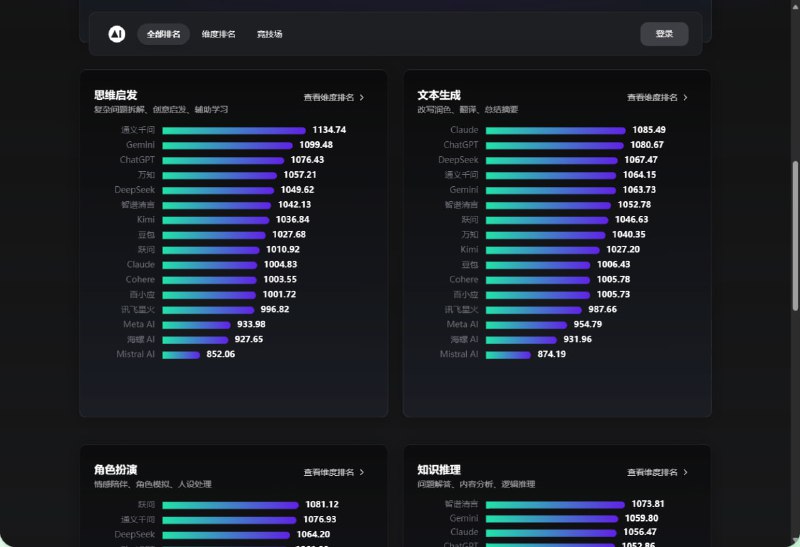Switch to the 维度排名 tab
Viewport: 800px width, 547px height.
(x=218, y=34)
